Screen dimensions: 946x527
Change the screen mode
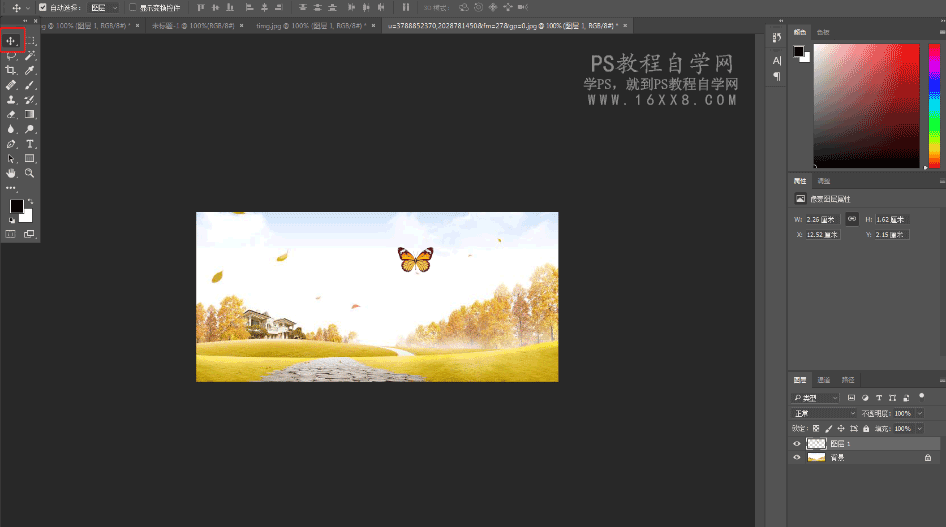pos(30,234)
